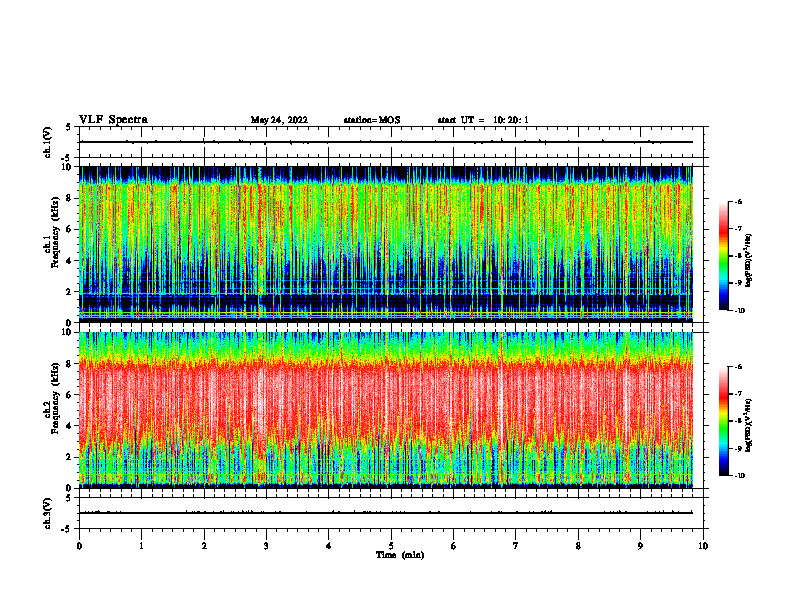Viewport: 792px width, 612px height.
Task: Click inside the ch.1 frequency spectrogram
Action: point(385,244)
